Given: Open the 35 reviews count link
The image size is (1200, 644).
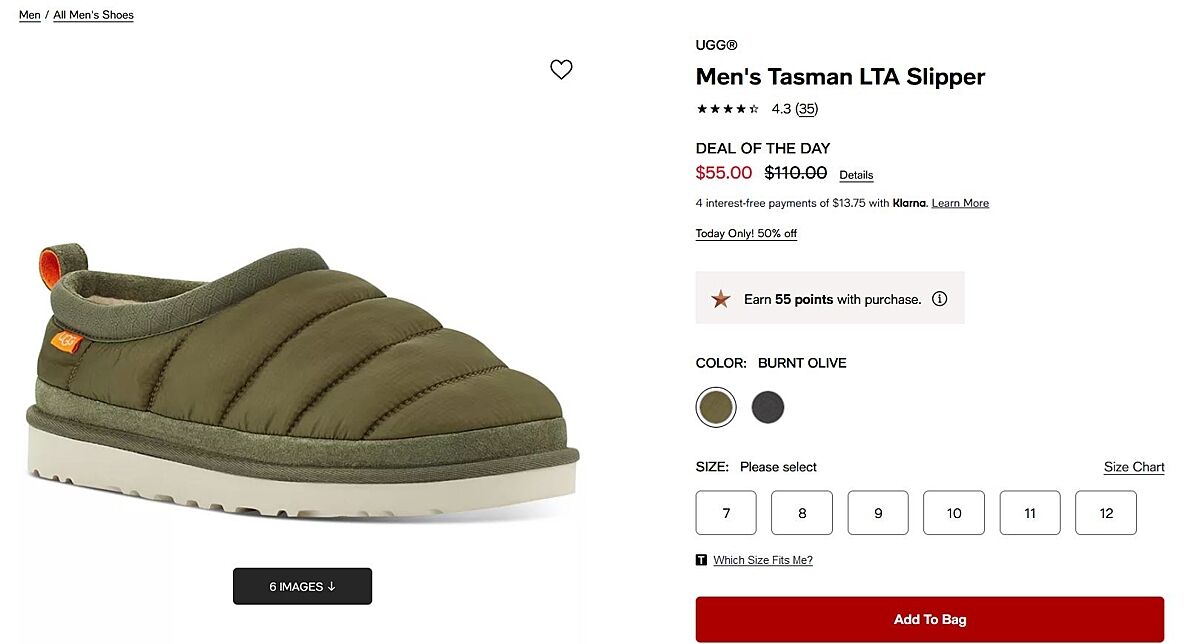Looking at the screenshot, I should point(807,109).
